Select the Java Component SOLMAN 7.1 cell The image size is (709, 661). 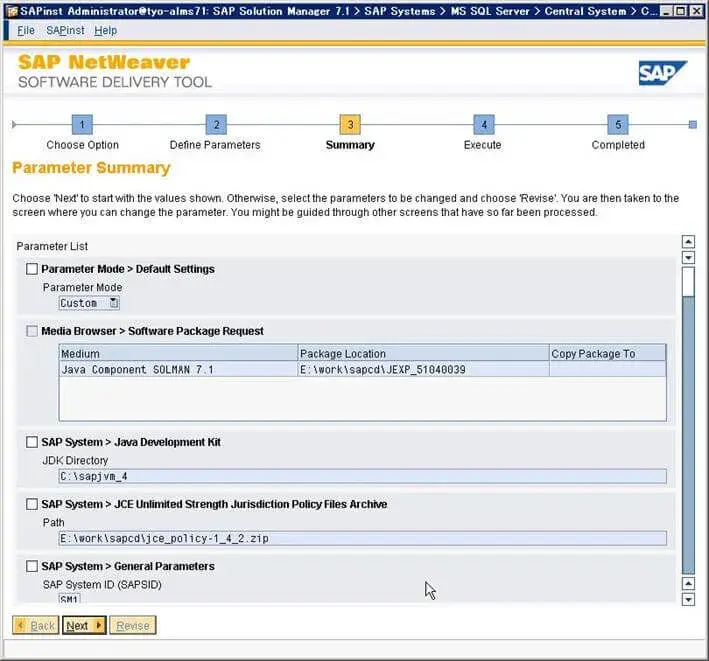coord(178,369)
